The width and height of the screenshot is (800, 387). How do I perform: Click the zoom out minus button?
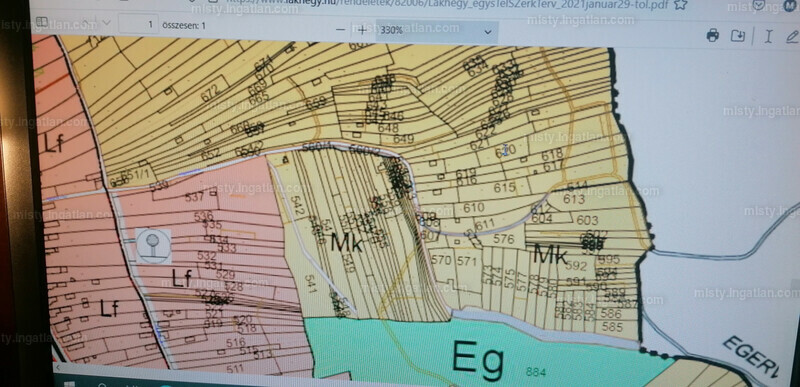[341, 30]
